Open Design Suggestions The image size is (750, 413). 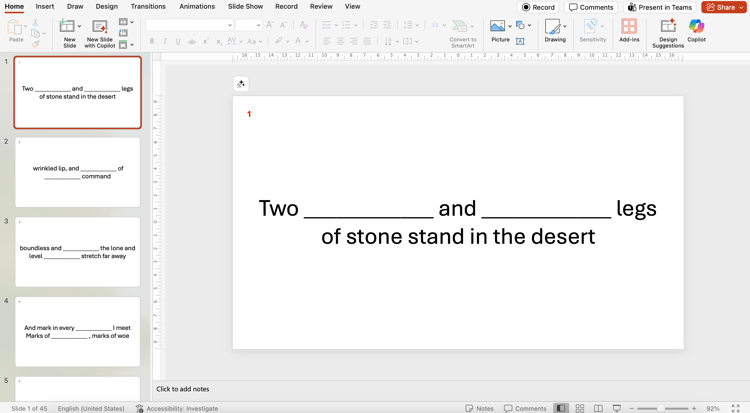(x=668, y=27)
